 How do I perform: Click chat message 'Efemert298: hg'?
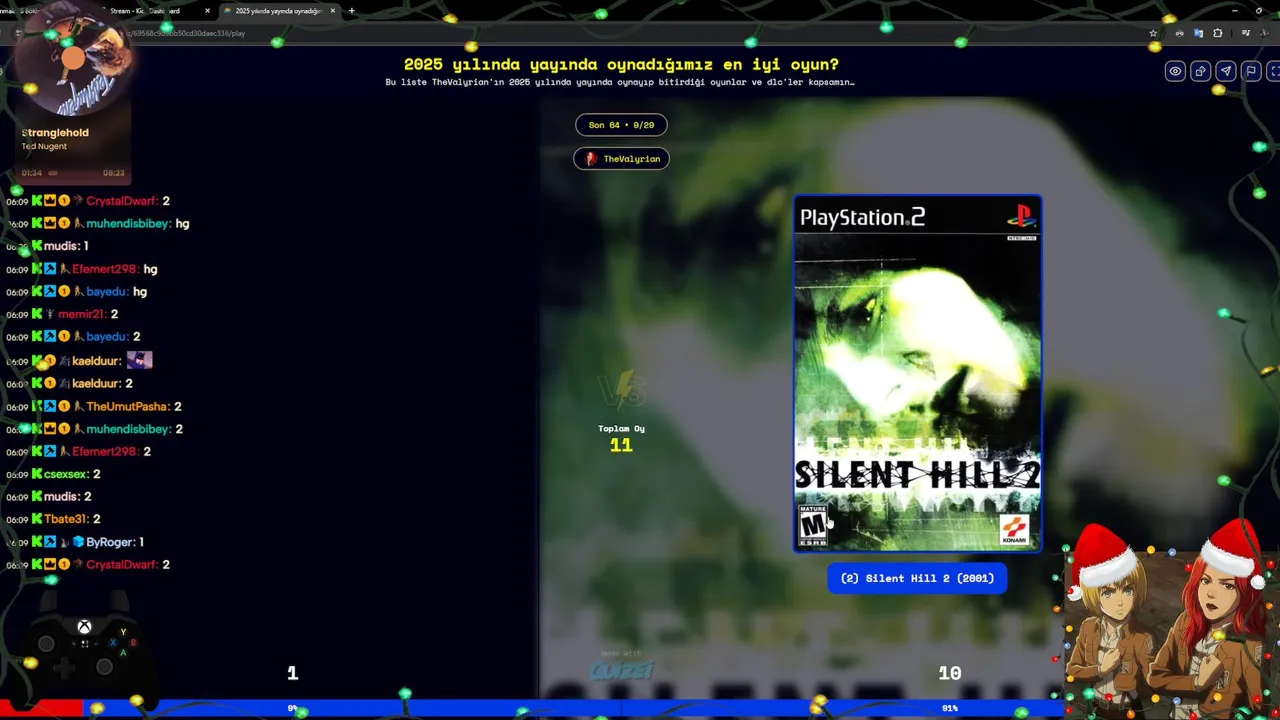click(x=82, y=269)
